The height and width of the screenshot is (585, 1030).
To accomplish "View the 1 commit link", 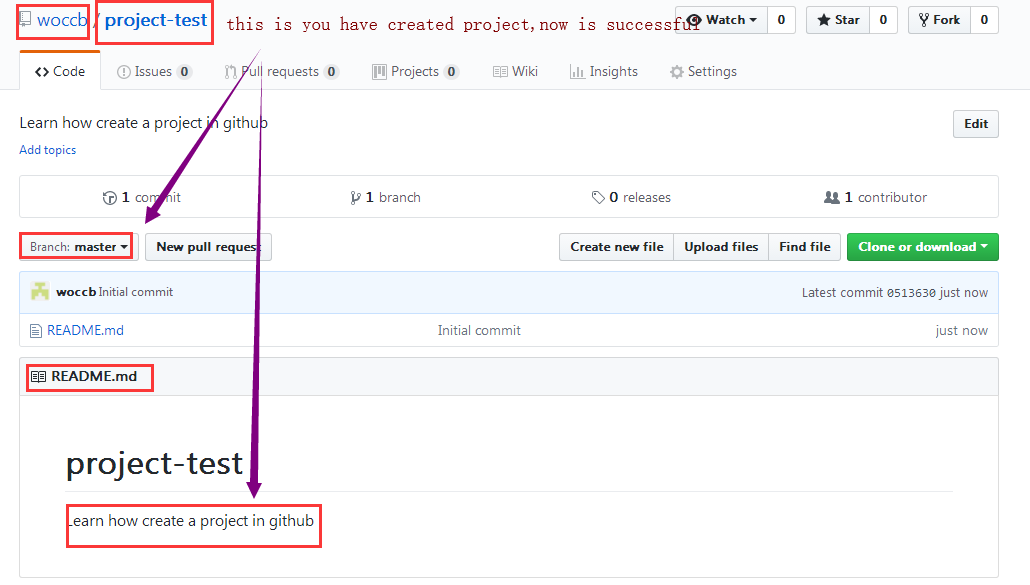I will [x=141, y=198].
